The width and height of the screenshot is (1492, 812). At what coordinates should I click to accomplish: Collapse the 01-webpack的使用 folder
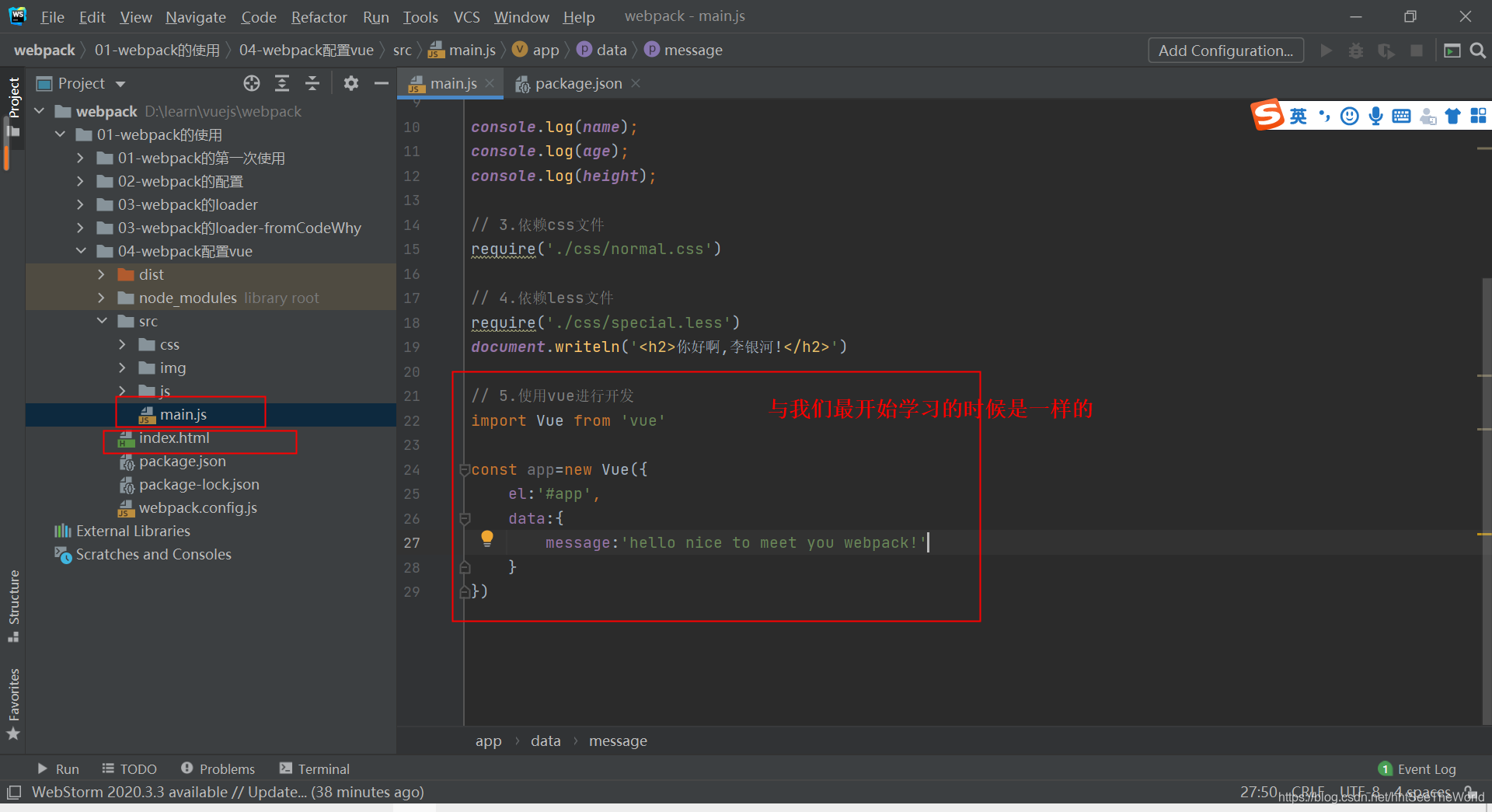click(60, 134)
